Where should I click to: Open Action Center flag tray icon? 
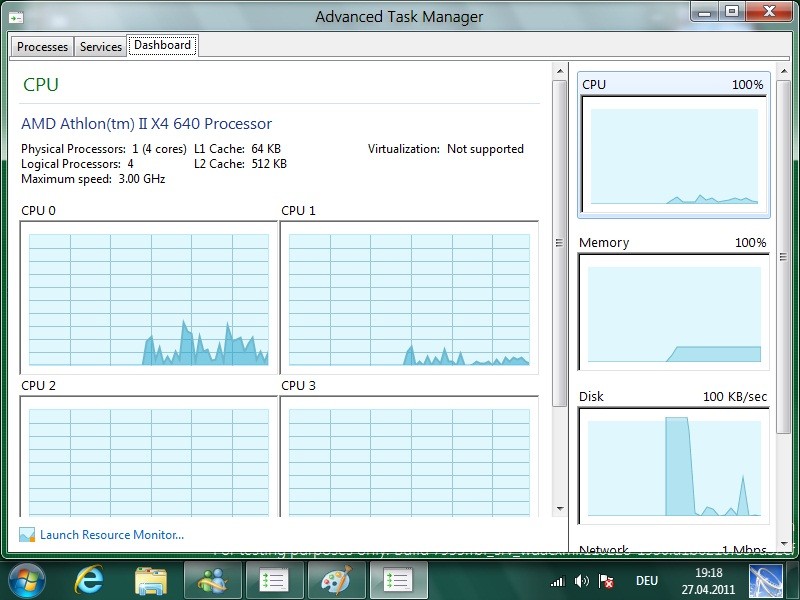point(606,581)
